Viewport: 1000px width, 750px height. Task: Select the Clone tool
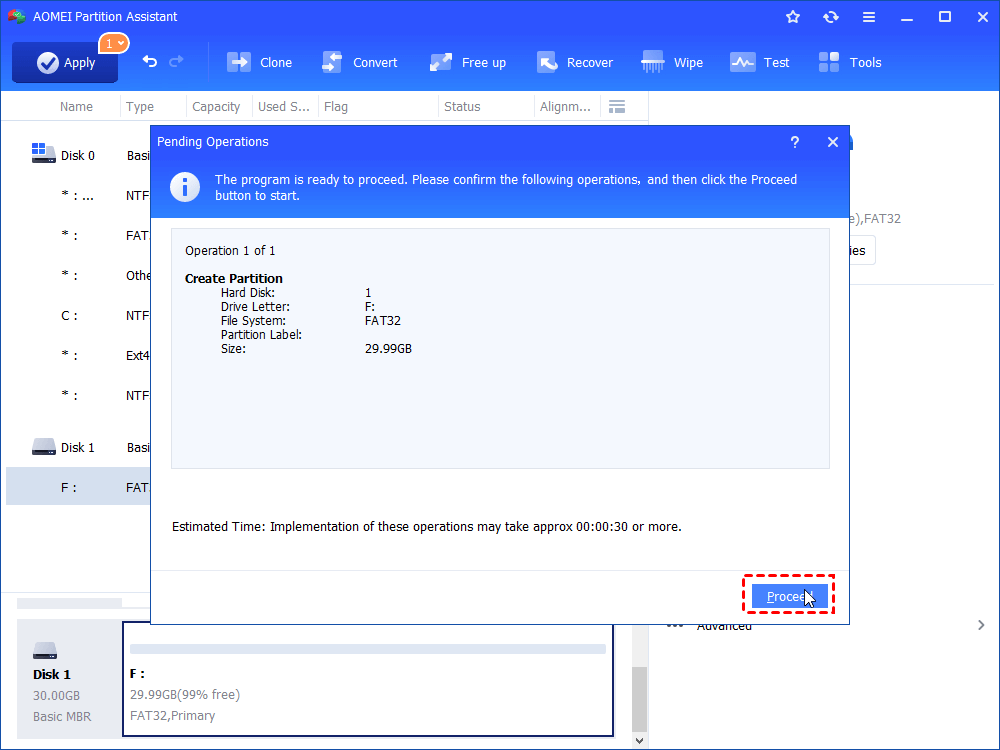tap(259, 62)
